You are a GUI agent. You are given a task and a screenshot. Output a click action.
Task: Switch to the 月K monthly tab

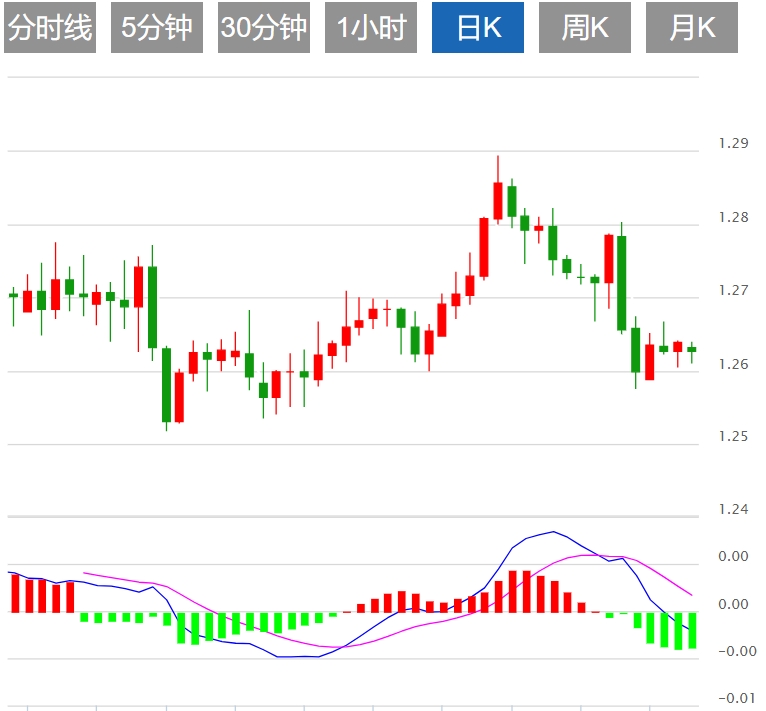click(x=692, y=27)
